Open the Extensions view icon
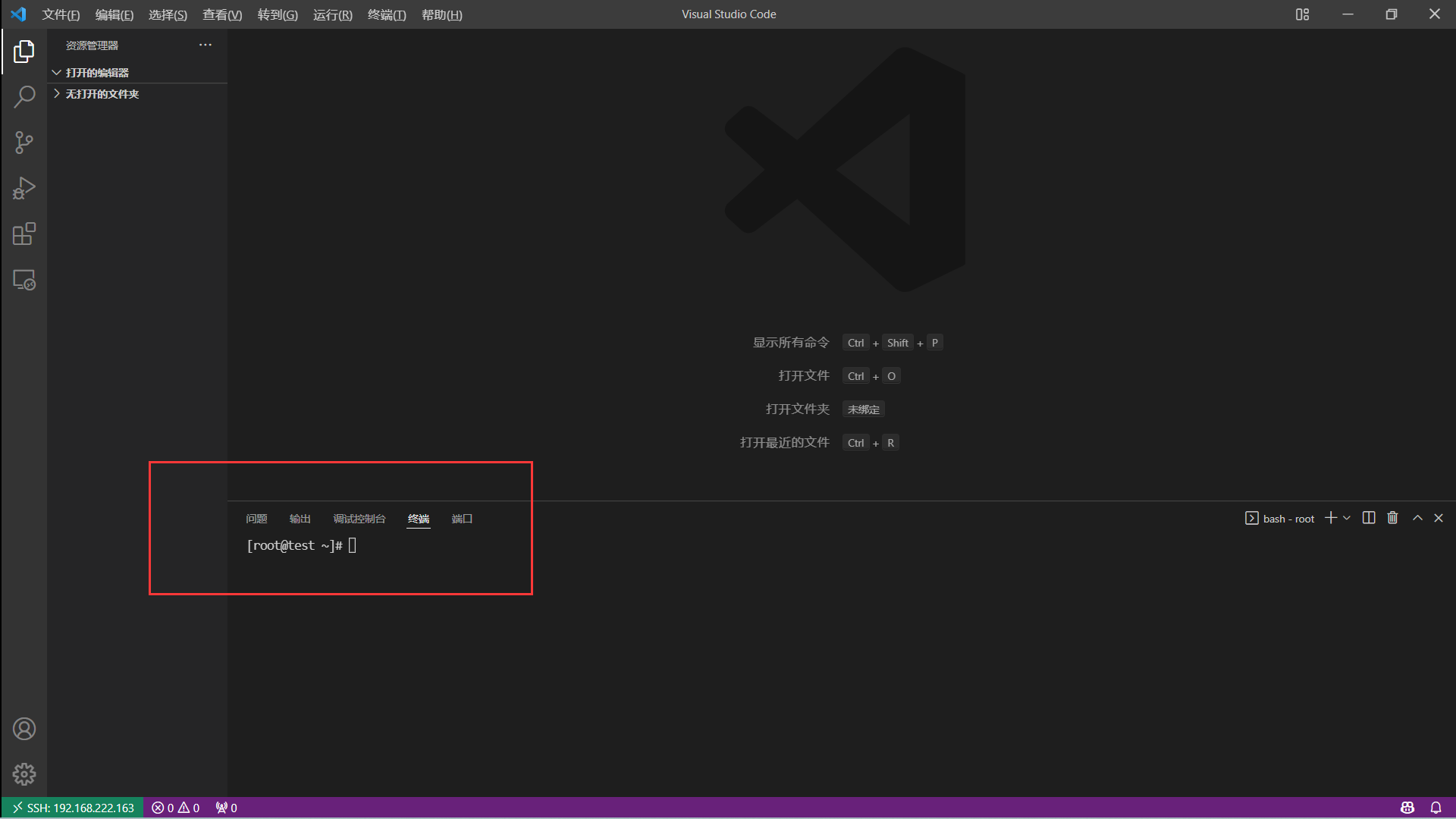The image size is (1456, 819). pos(24,234)
